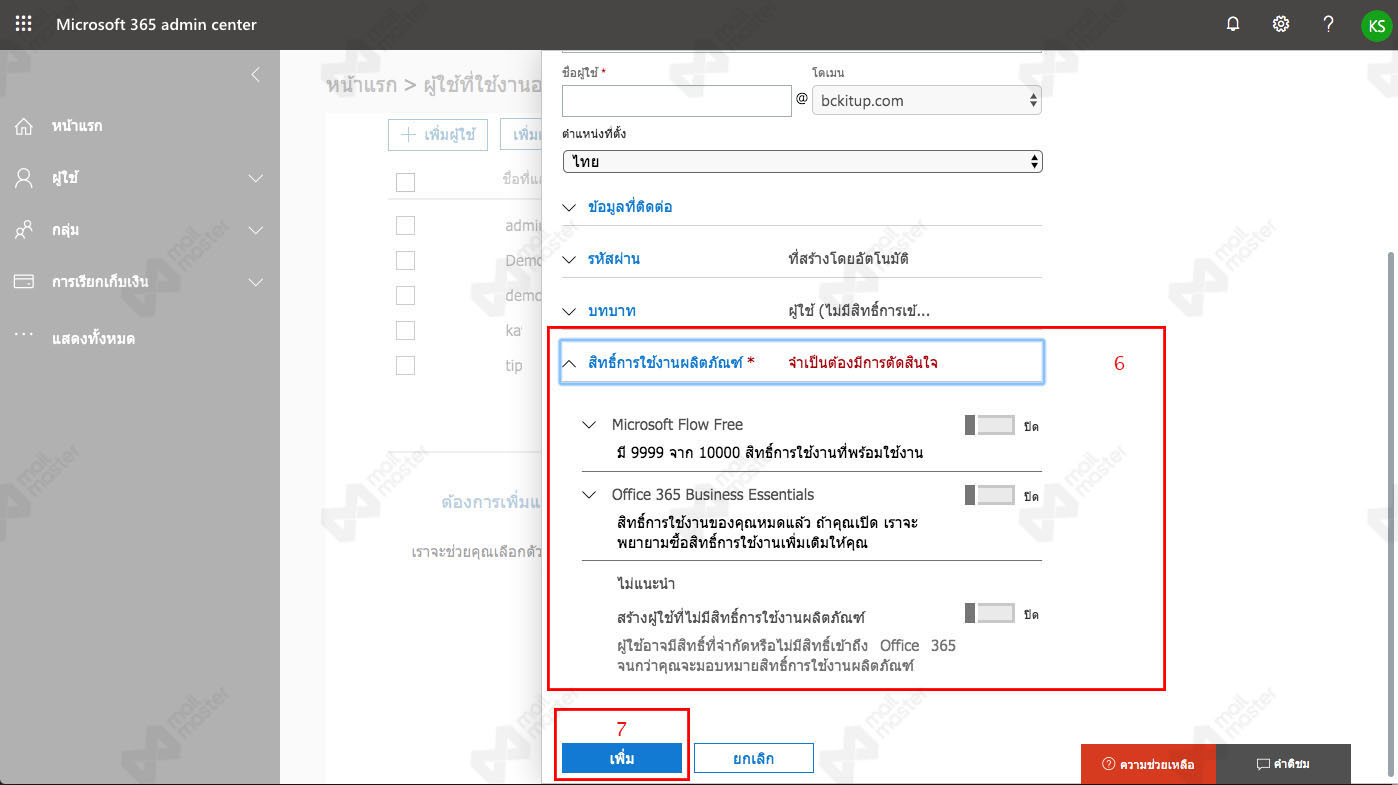Toggle Office 365 Business Essentials license switch
The image size is (1398, 785).
point(989,496)
